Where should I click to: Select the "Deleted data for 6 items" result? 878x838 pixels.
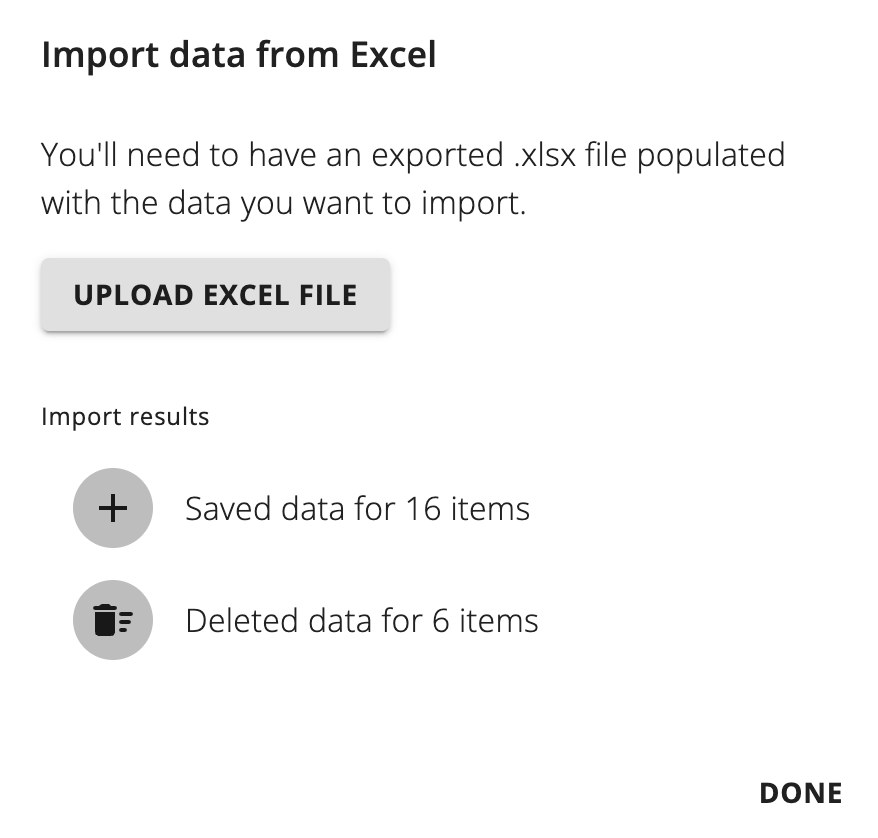pos(361,621)
